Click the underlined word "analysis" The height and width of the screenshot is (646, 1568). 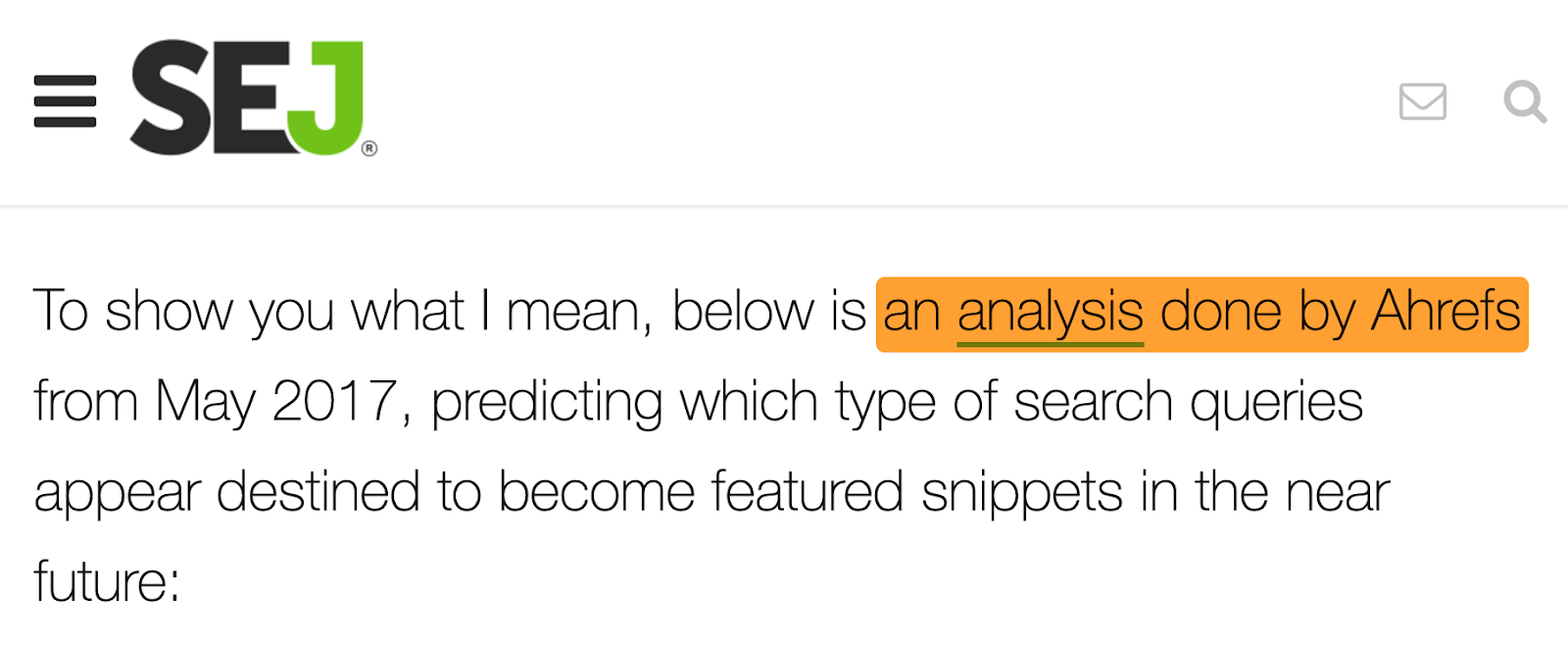point(1051,314)
